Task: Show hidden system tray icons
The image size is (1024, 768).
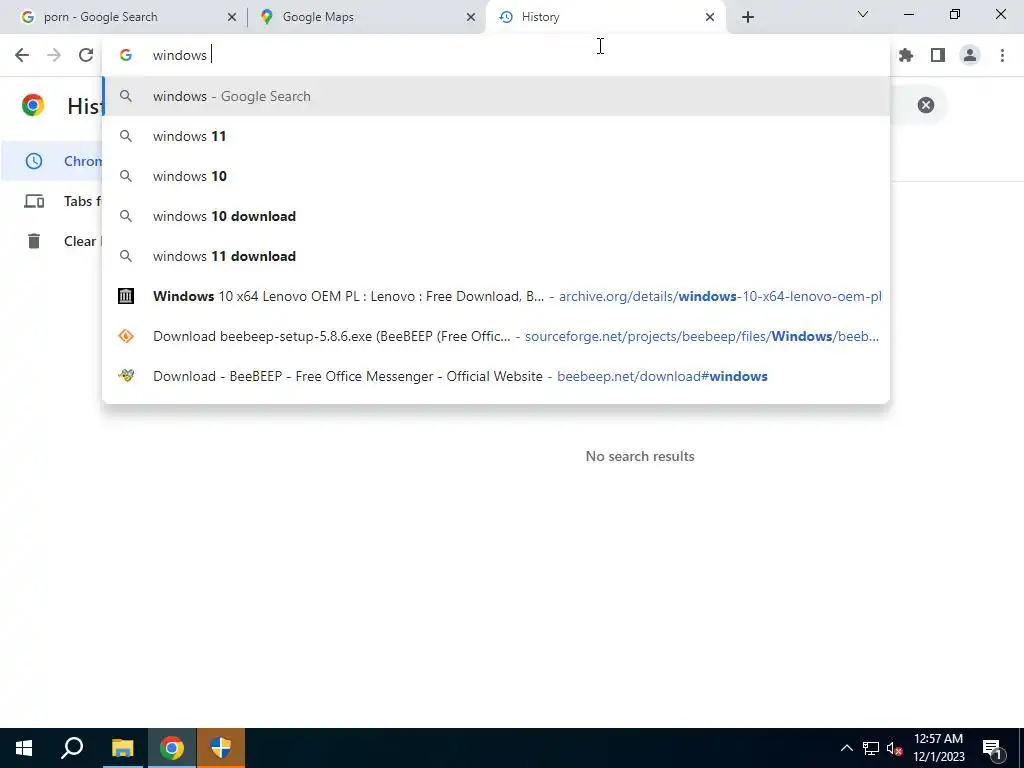Action: [846, 748]
